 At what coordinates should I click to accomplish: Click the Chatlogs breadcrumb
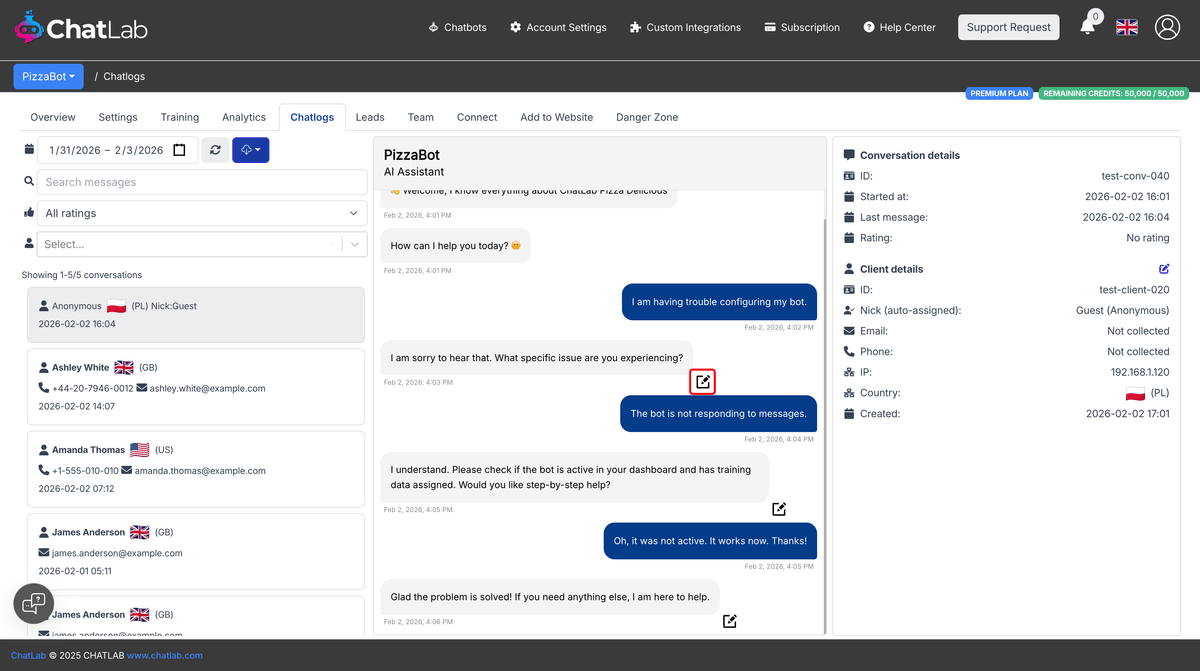(124, 76)
